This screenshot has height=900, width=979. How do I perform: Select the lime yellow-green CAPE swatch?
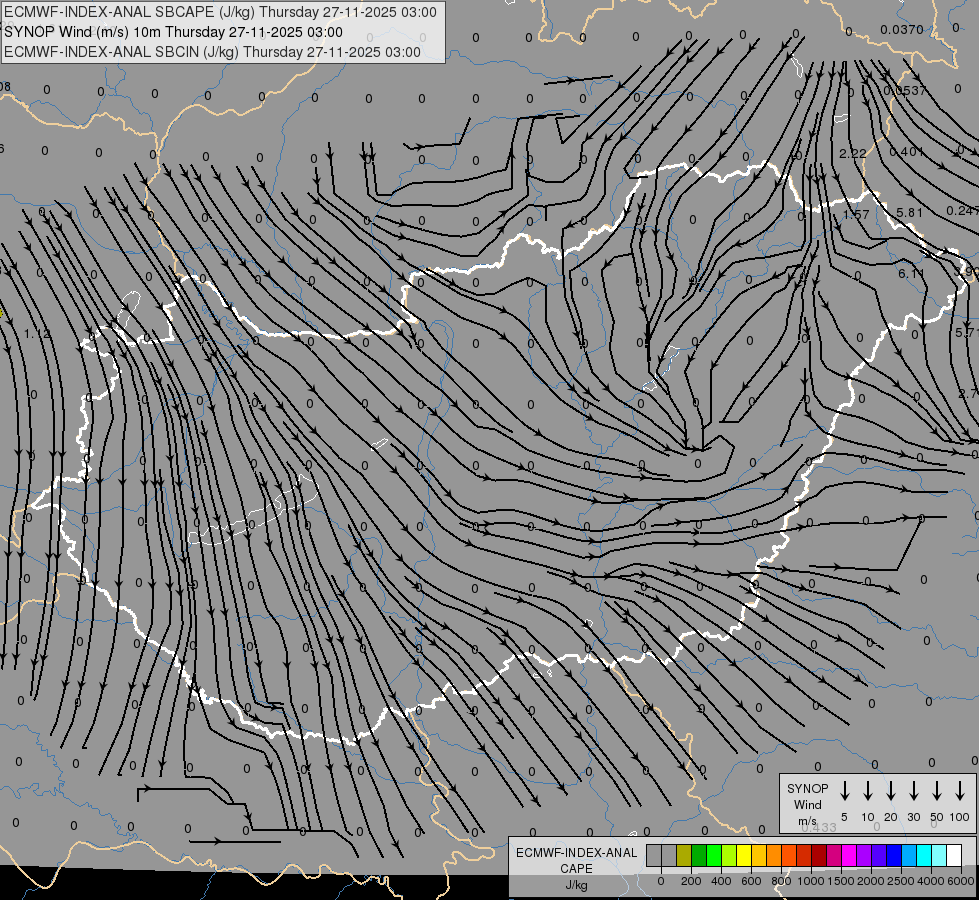729,855
